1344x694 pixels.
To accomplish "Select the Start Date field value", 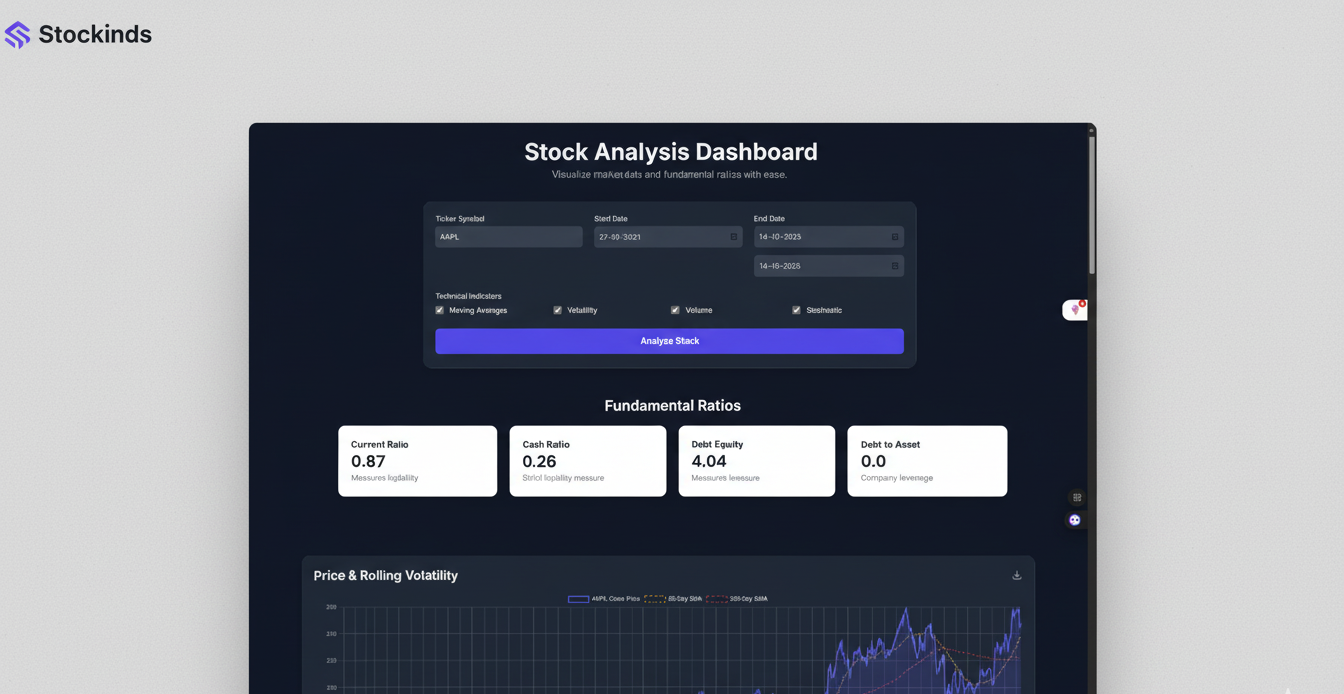I will coord(655,236).
